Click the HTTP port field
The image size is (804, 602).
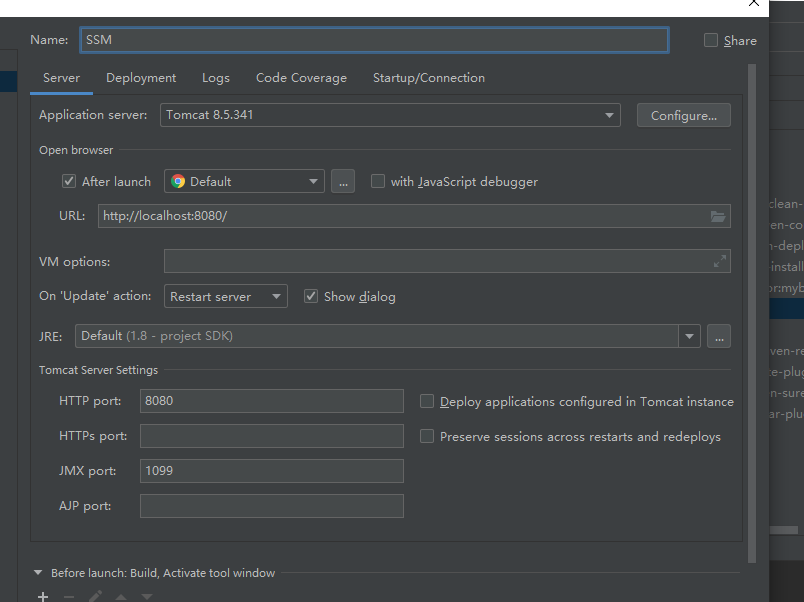coord(272,401)
